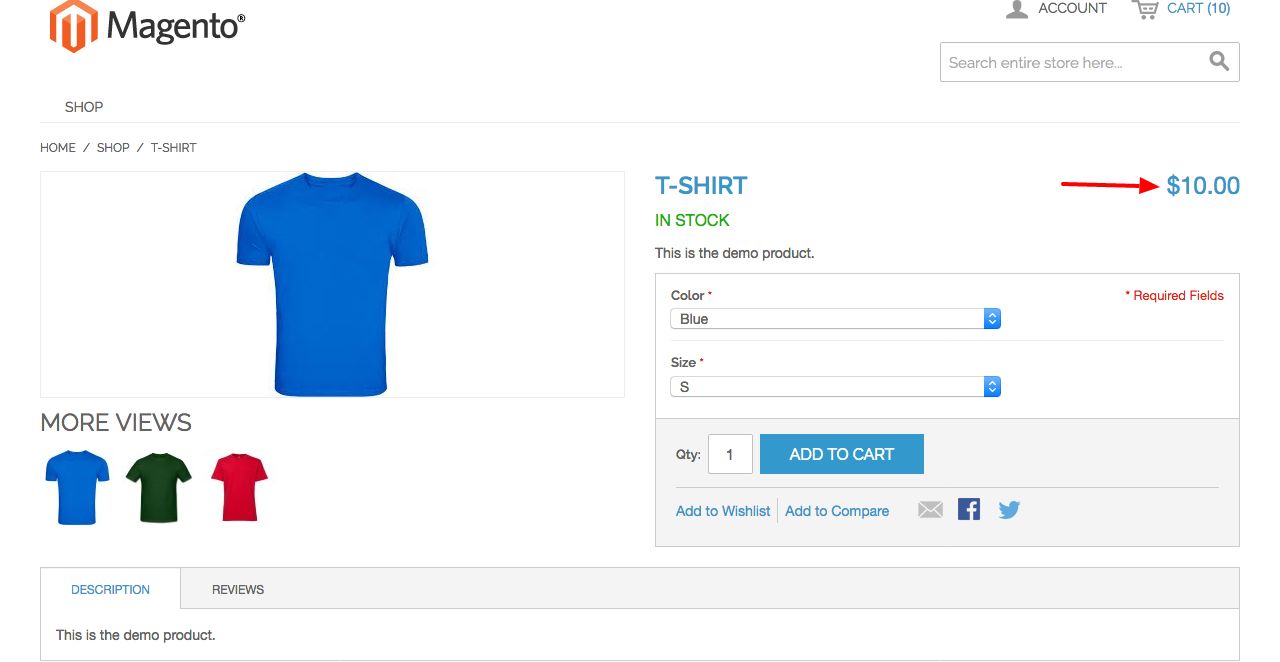Select the blue t-shirt thumbnail
This screenshot has width=1280, height=662.
click(x=77, y=487)
